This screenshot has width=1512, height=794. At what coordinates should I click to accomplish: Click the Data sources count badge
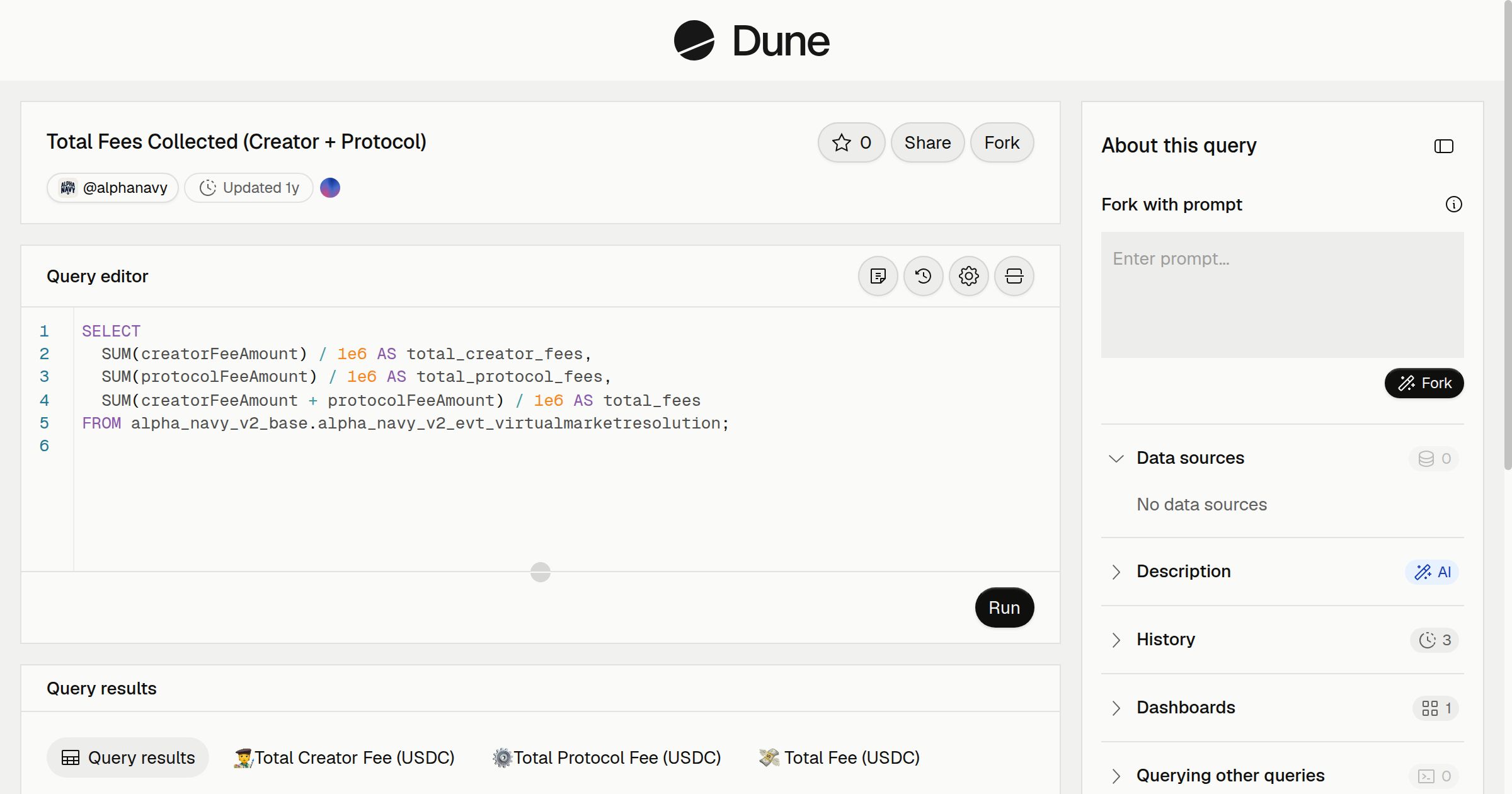pyautogui.click(x=1434, y=458)
